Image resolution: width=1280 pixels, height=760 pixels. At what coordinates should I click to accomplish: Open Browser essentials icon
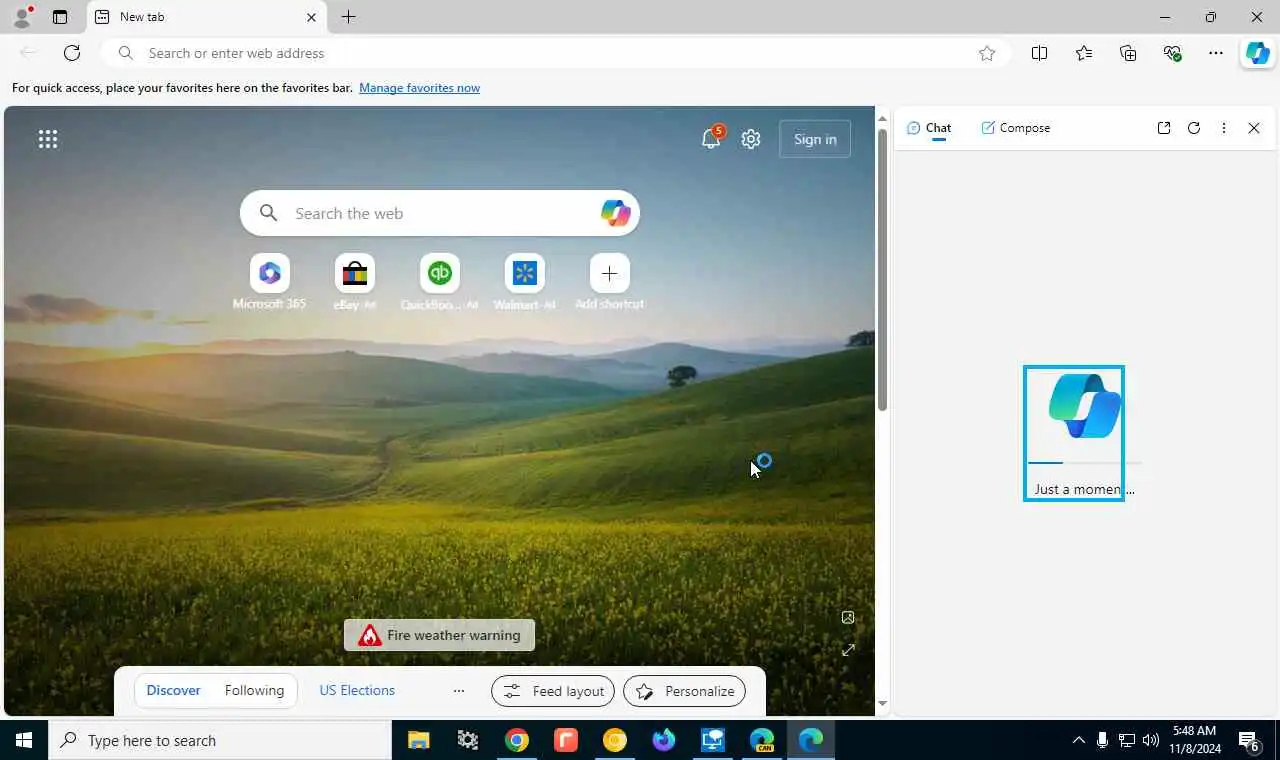click(1172, 53)
